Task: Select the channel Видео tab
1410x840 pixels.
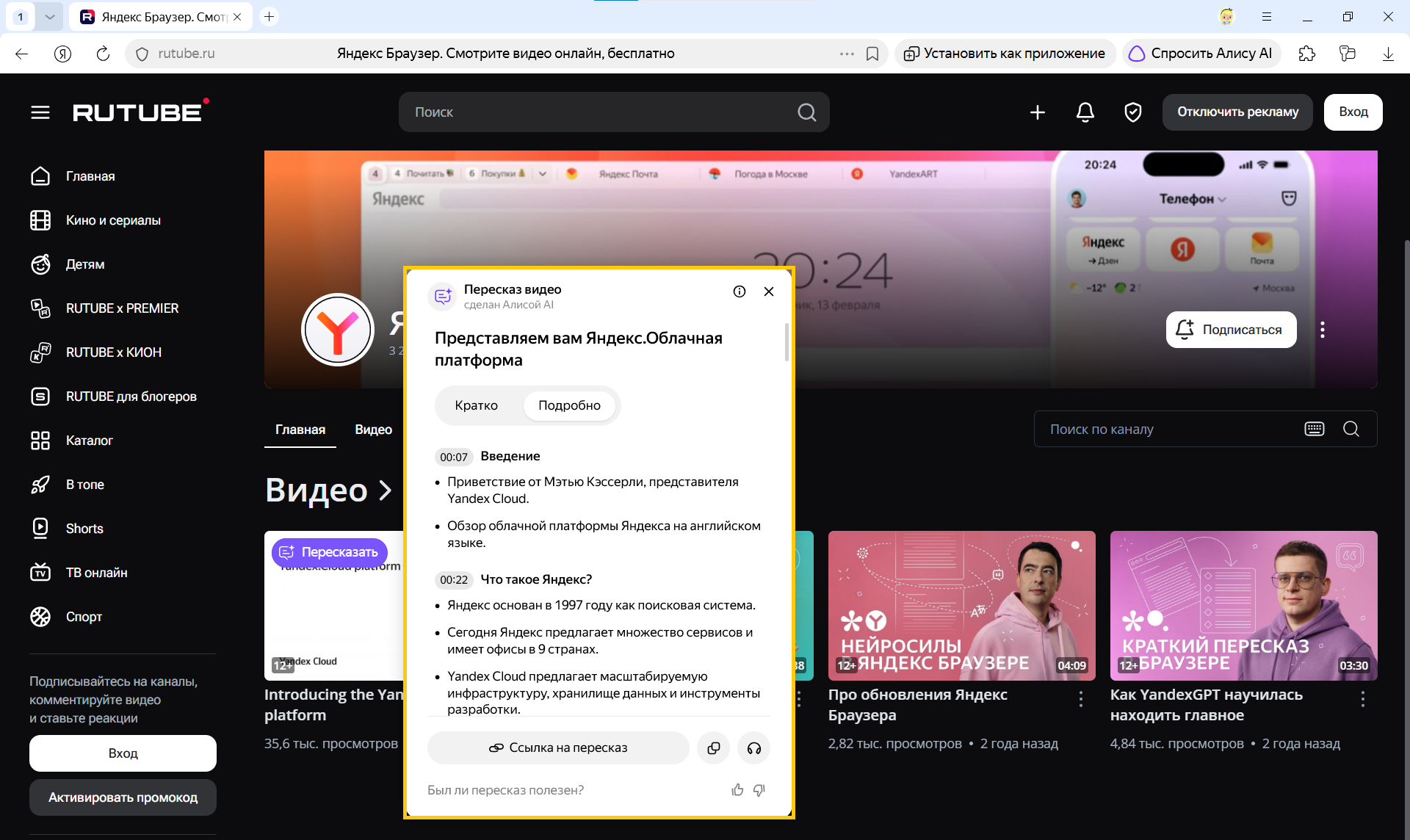Action: (373, 430)
